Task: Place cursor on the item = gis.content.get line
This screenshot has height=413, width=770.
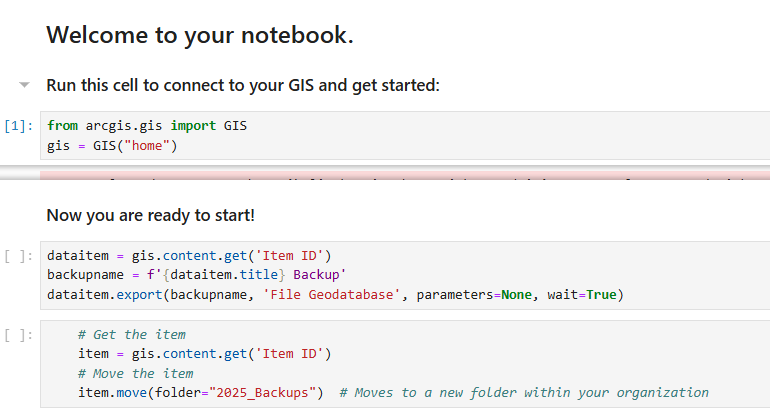Action: [204, 354]
